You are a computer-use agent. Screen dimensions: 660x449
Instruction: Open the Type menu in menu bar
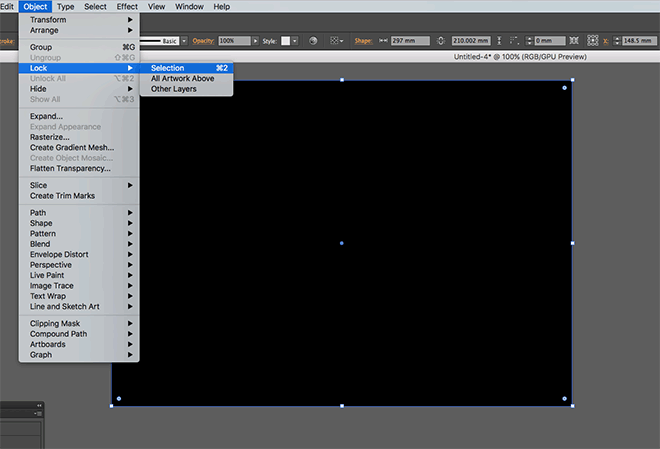coord(65,6)
